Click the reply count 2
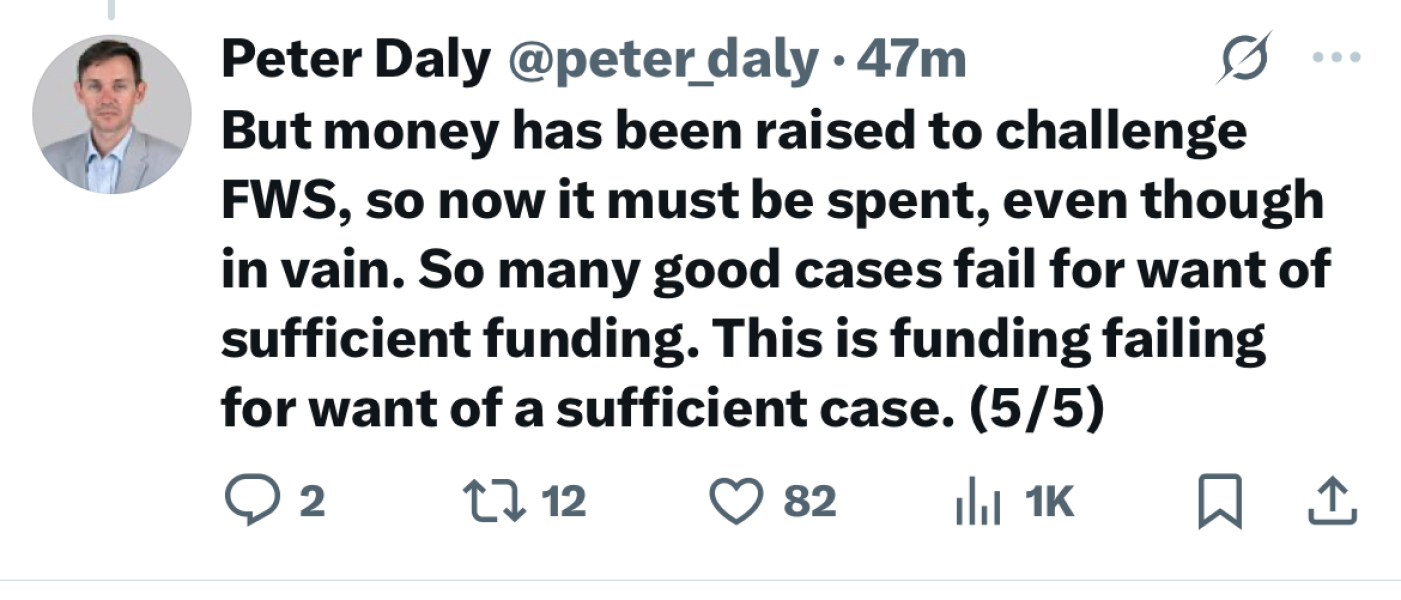This screenshot has height=600, width=1401. (x=312, y=501)
